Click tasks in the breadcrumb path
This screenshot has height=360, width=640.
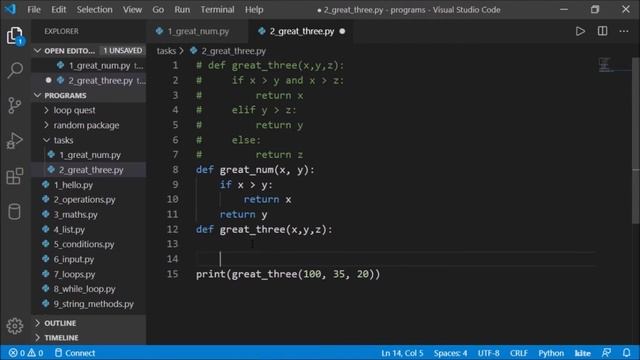[166, 51]
